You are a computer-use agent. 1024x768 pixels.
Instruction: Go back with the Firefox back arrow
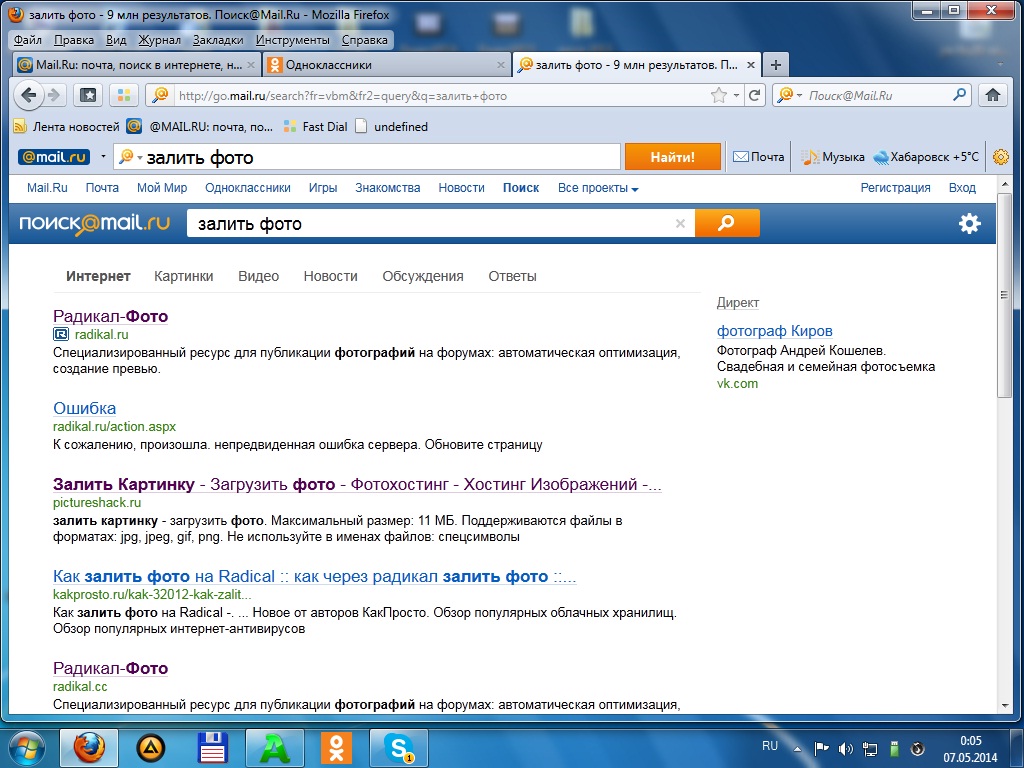pos(28,95)
